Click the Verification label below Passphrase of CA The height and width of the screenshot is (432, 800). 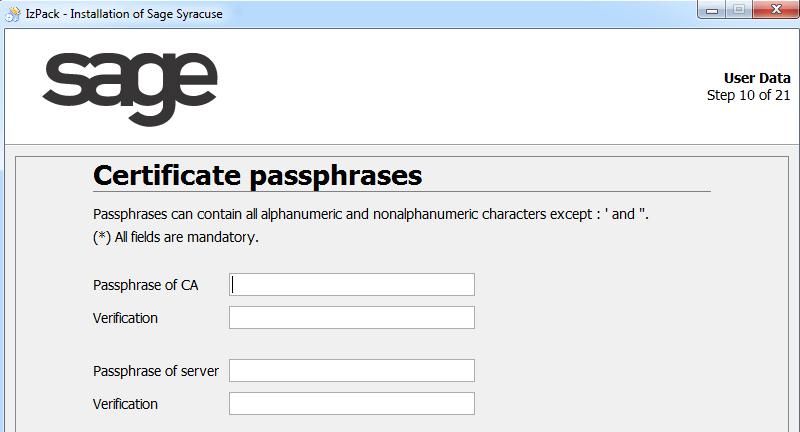point(125,318)
